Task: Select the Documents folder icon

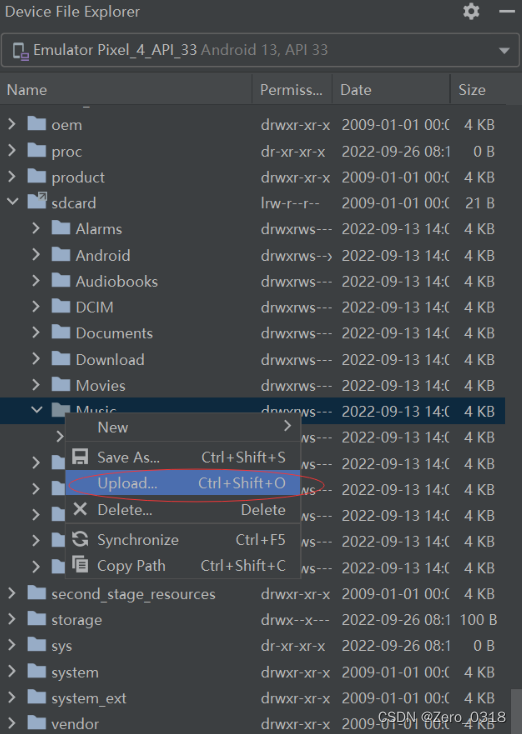Action: (61, 332)
